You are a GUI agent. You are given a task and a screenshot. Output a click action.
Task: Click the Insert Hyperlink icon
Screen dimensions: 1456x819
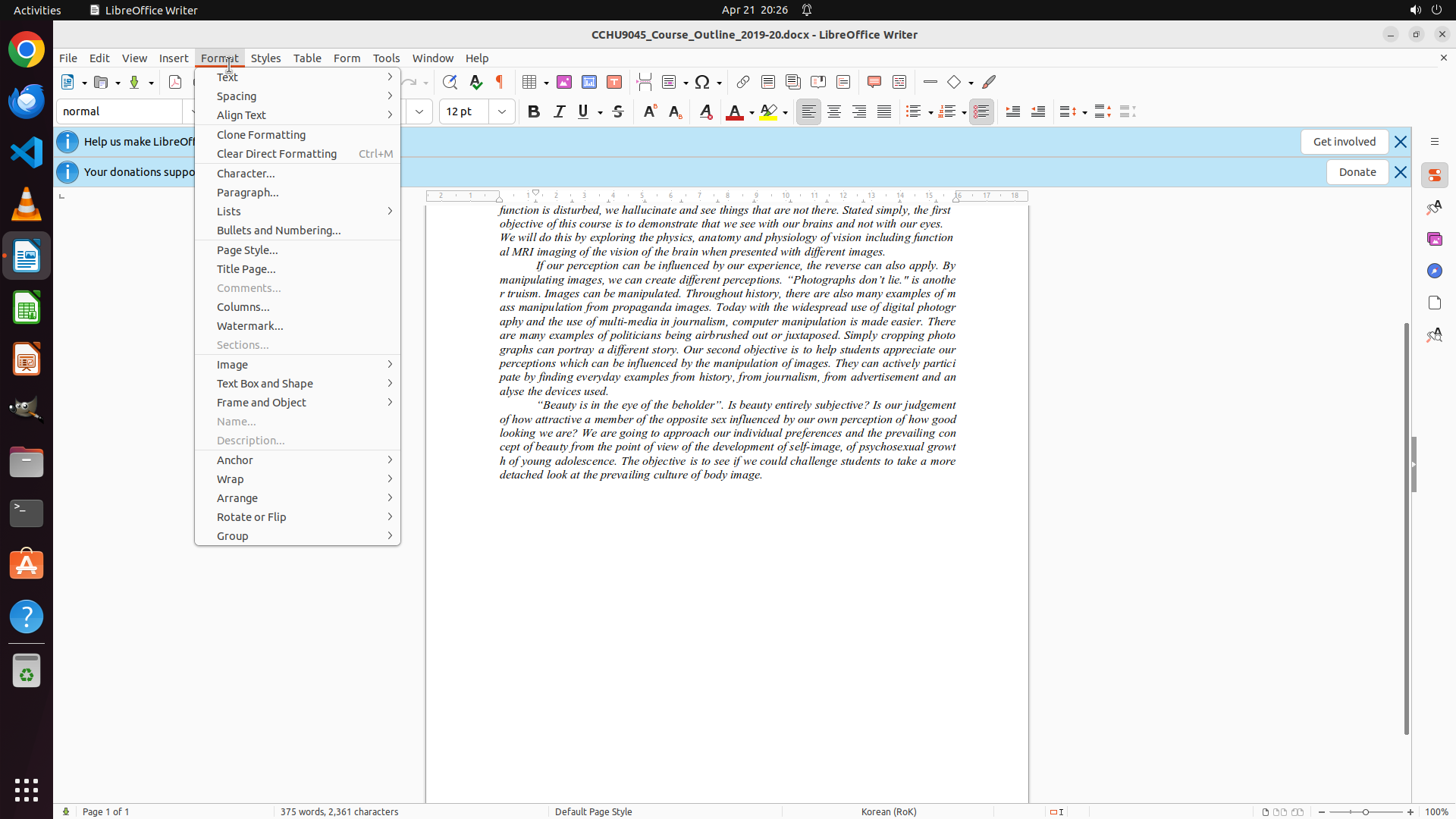pyautogui.click(x=743, y=82)
